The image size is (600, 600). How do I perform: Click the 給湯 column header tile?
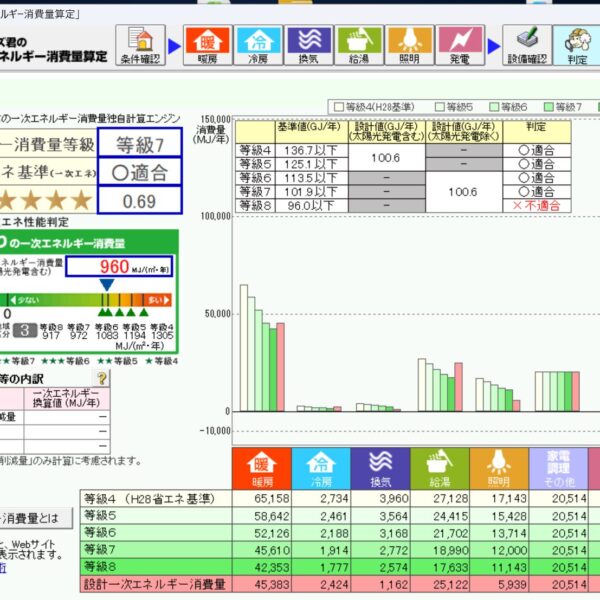pyautogui.click(x=440, y=468)
